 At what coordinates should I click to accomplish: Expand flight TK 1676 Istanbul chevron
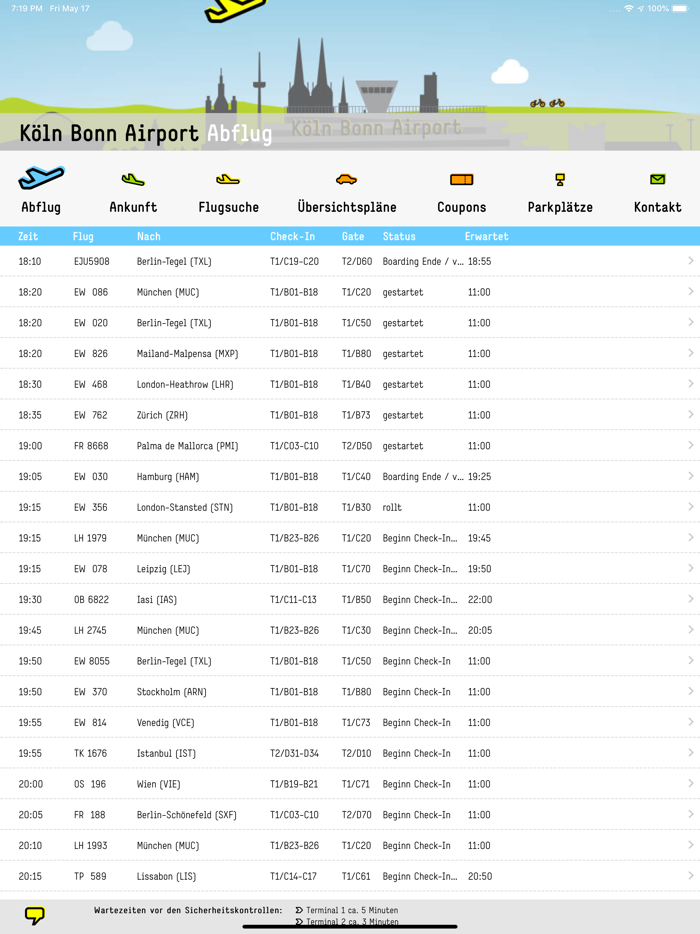point(690,753)
